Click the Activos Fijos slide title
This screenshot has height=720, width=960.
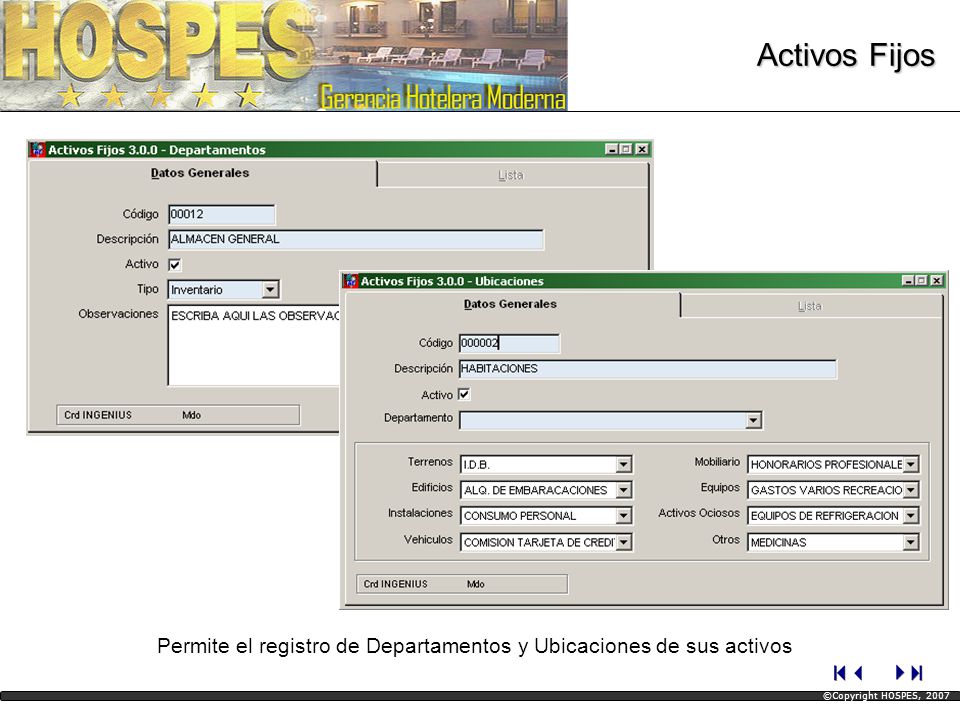click(x=846, y=55)
